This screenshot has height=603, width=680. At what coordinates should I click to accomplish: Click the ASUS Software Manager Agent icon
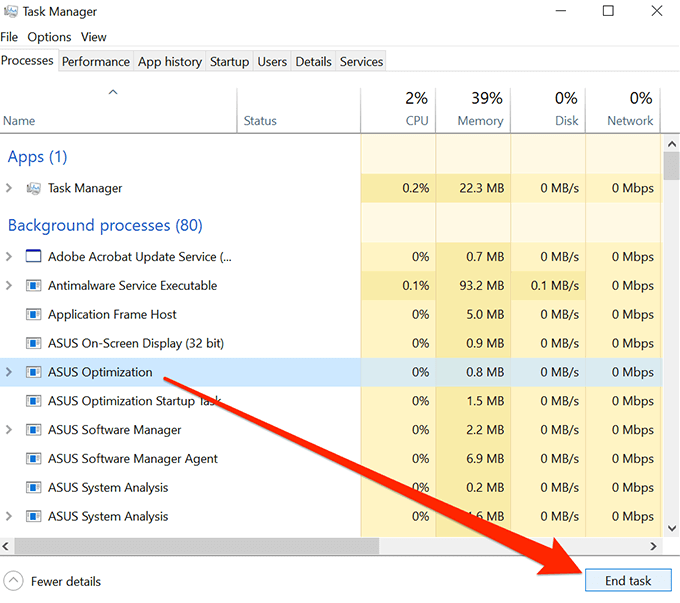point(33,459)
